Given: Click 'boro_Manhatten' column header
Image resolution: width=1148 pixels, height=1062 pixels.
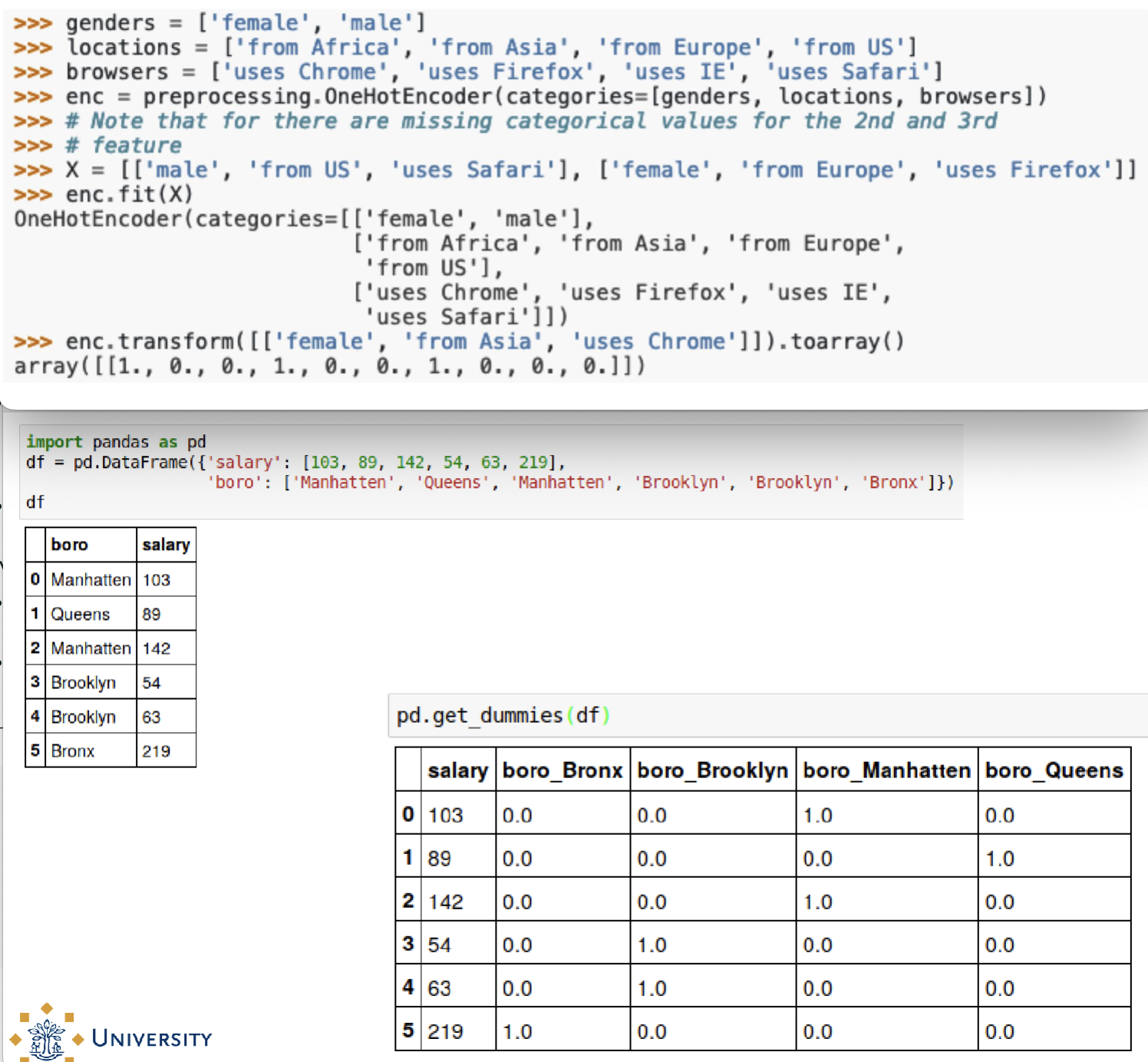Looking at the screenshot, I should click(x=887, y=770).
